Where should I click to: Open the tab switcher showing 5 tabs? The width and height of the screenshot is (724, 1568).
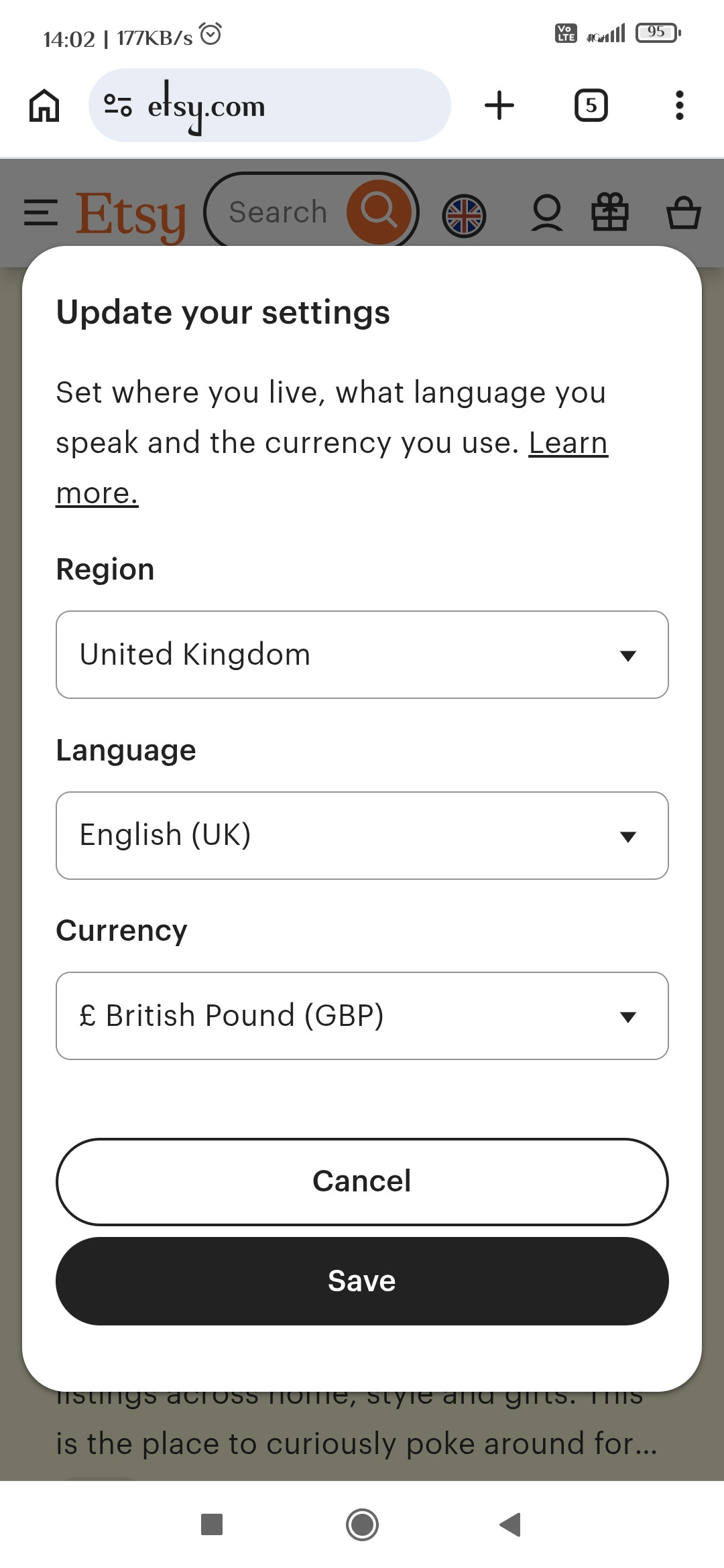pos(591,106)
